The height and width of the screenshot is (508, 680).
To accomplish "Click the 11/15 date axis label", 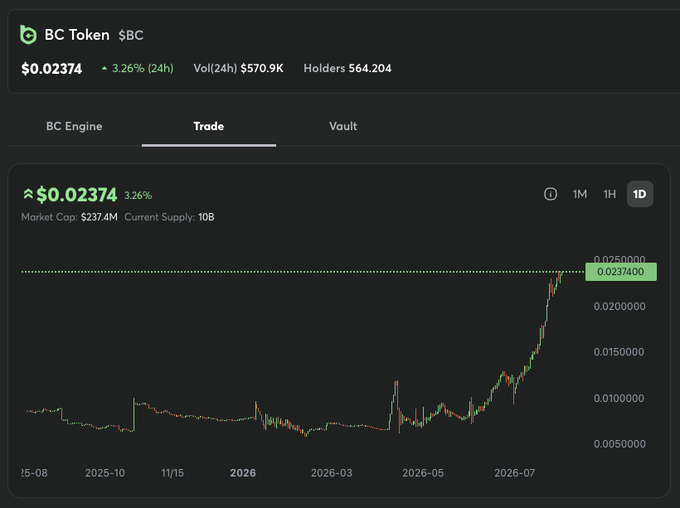I will [x=172, y=473].
